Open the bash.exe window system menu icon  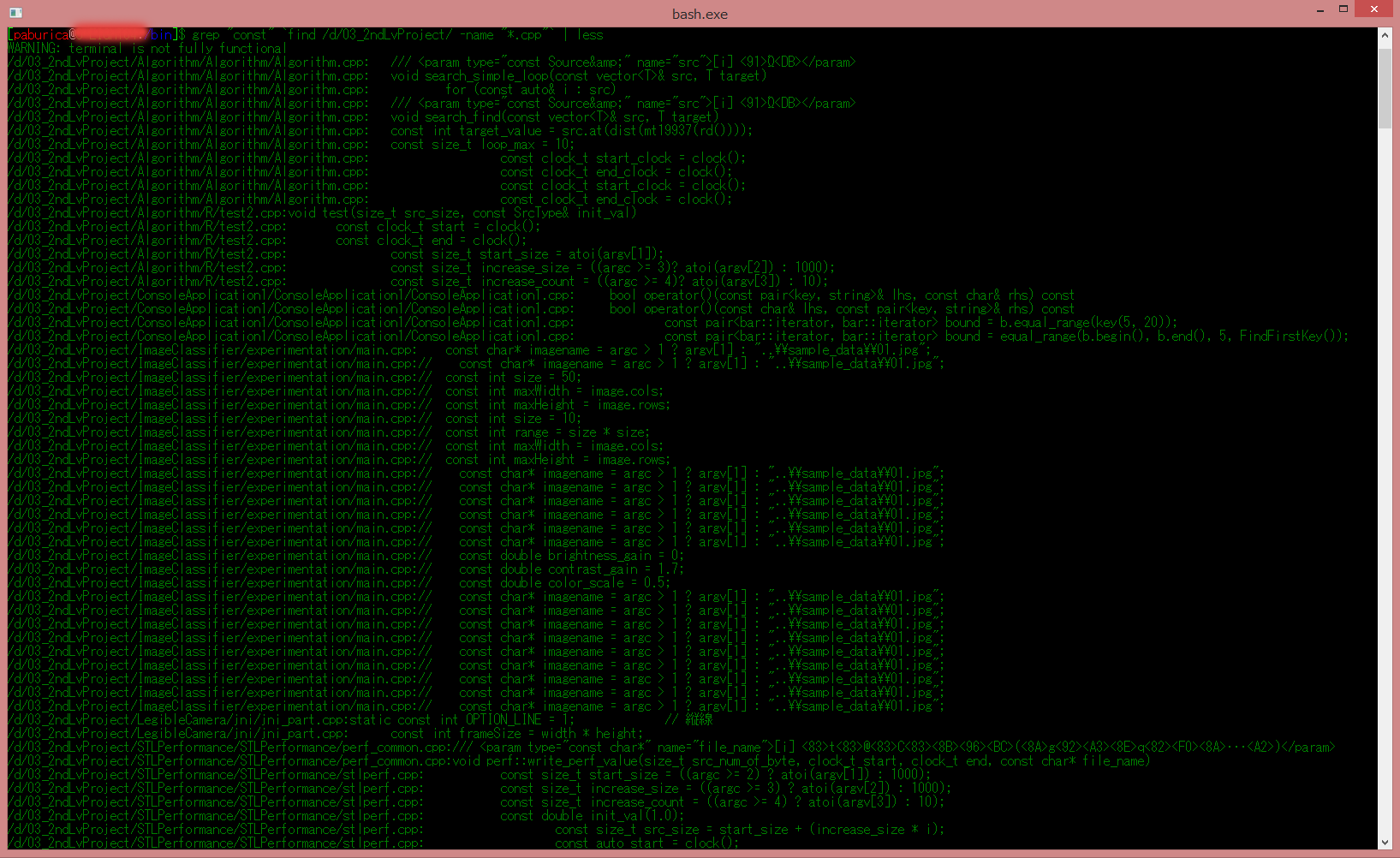click(15, 12)
